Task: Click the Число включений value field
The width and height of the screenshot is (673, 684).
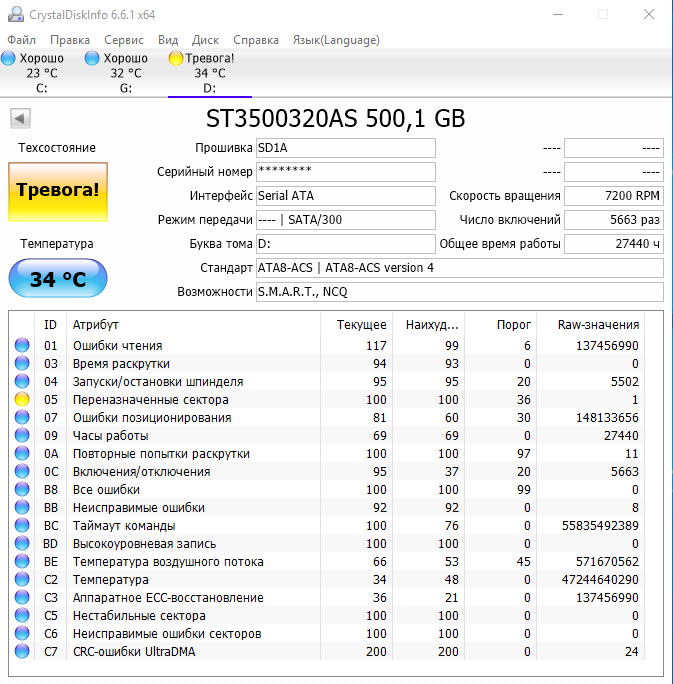Action: pyautogui.click(x=613, y=220)
